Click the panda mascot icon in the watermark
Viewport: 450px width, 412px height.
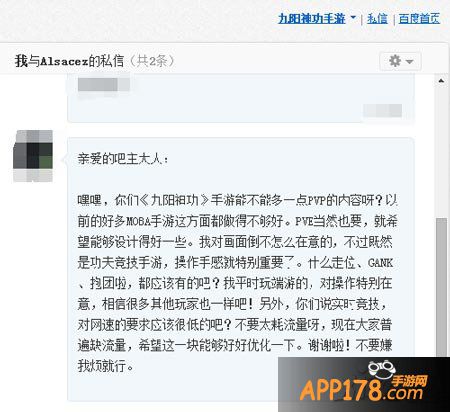[x=381, y=368]
